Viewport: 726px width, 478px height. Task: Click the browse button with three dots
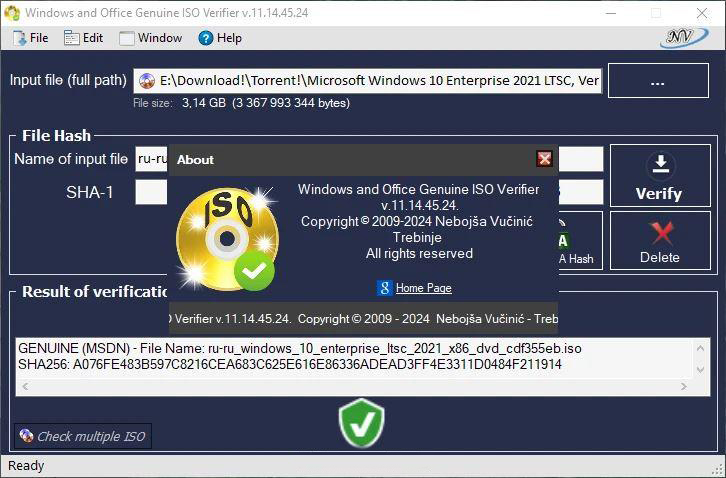tap(658, 81)
